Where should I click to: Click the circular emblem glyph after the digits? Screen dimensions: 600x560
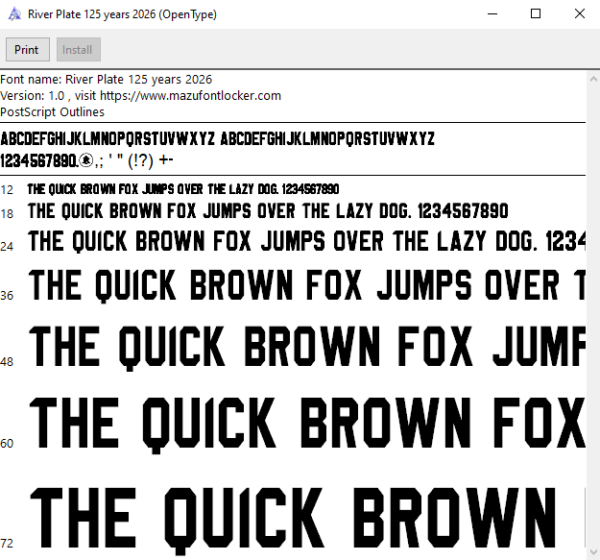point(86,160)
